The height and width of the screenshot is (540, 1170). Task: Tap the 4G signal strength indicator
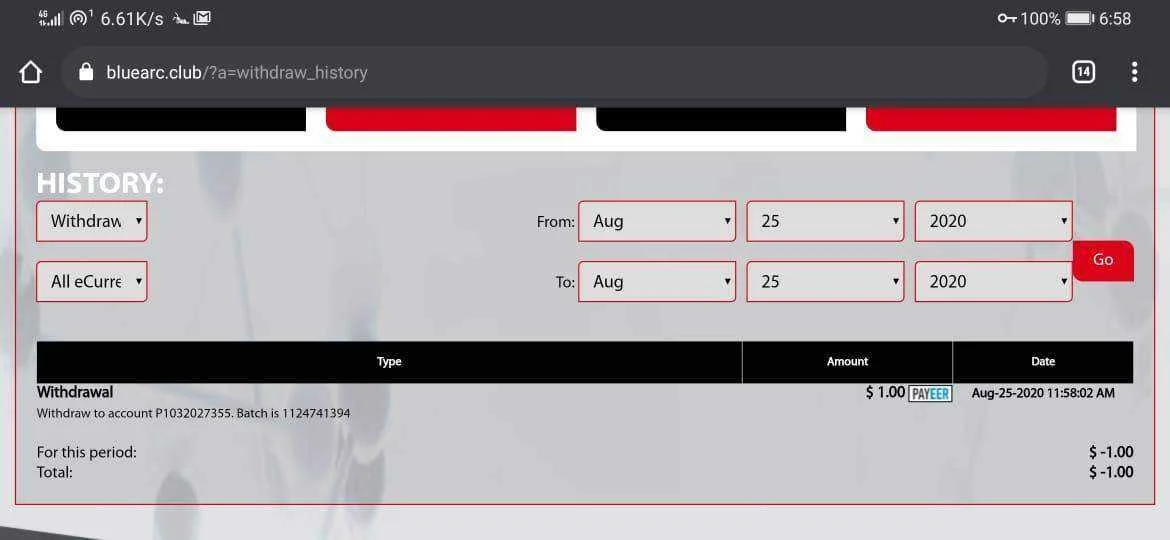click(51, 18)
